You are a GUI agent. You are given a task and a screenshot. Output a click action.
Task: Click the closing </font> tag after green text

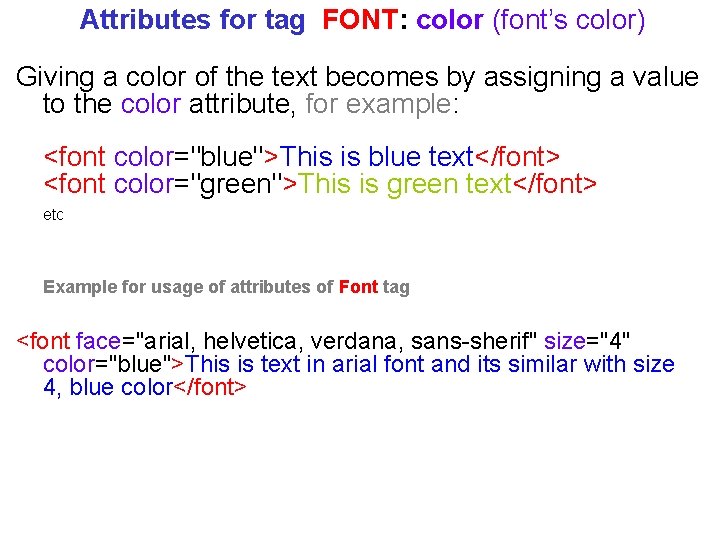point(554,185)
